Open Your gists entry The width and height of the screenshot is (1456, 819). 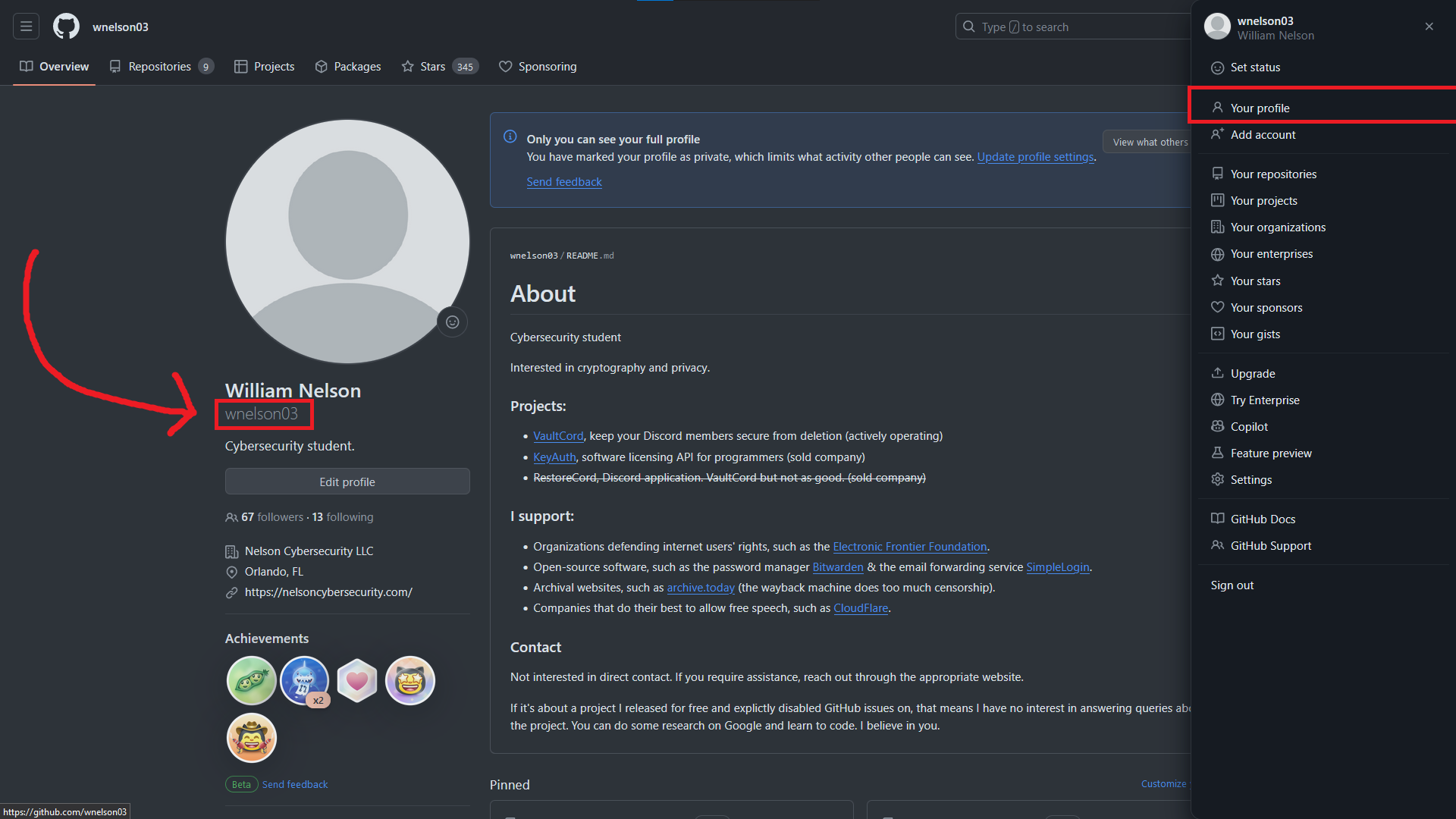click(x=1323, y=334)
